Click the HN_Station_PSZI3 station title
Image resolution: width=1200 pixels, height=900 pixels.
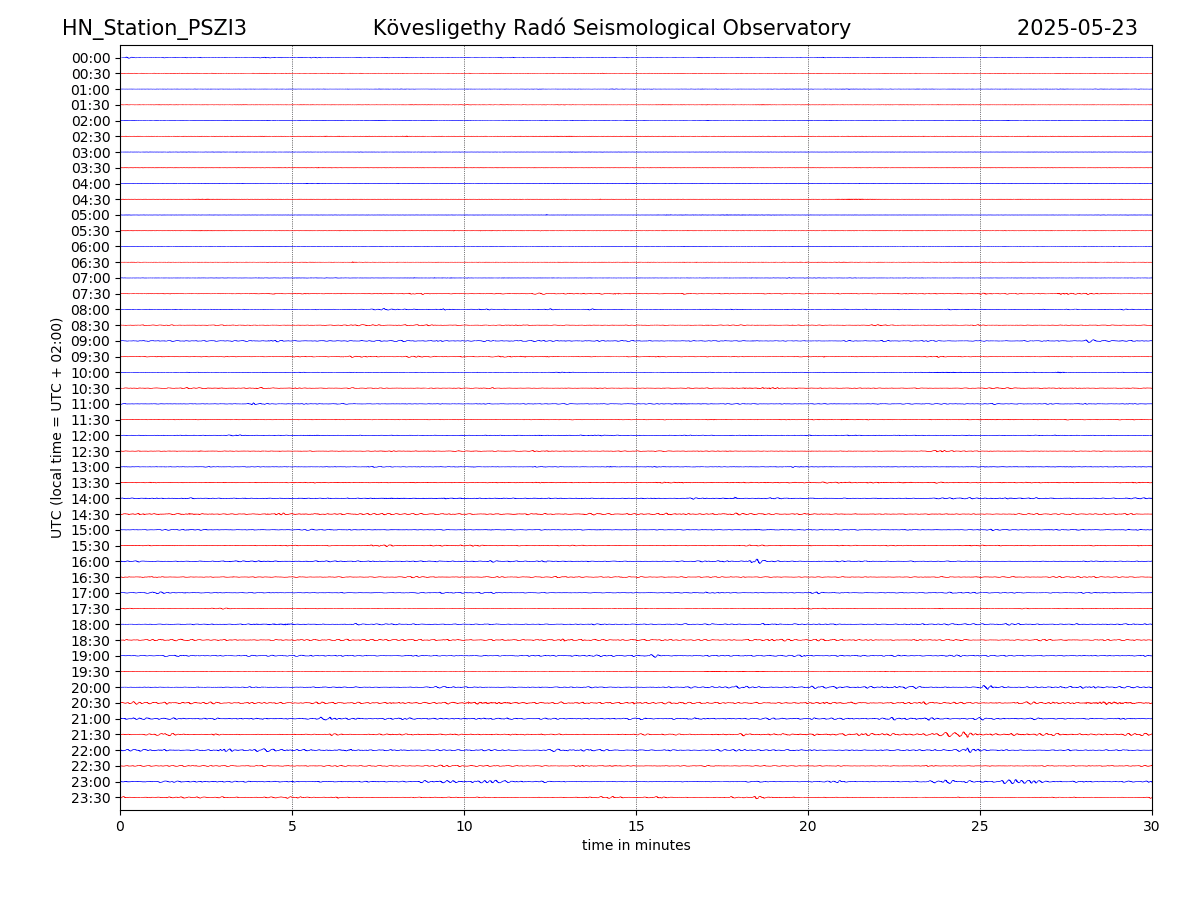(x=154, y=28)
